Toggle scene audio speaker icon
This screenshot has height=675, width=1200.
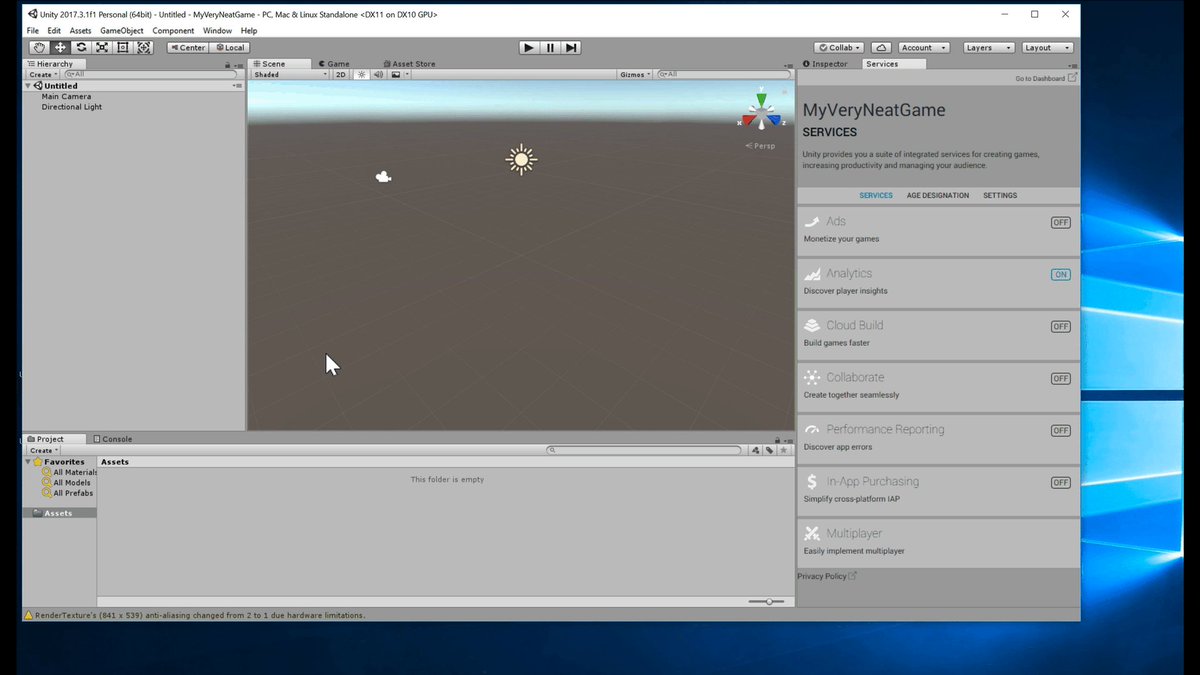point(378,74)
